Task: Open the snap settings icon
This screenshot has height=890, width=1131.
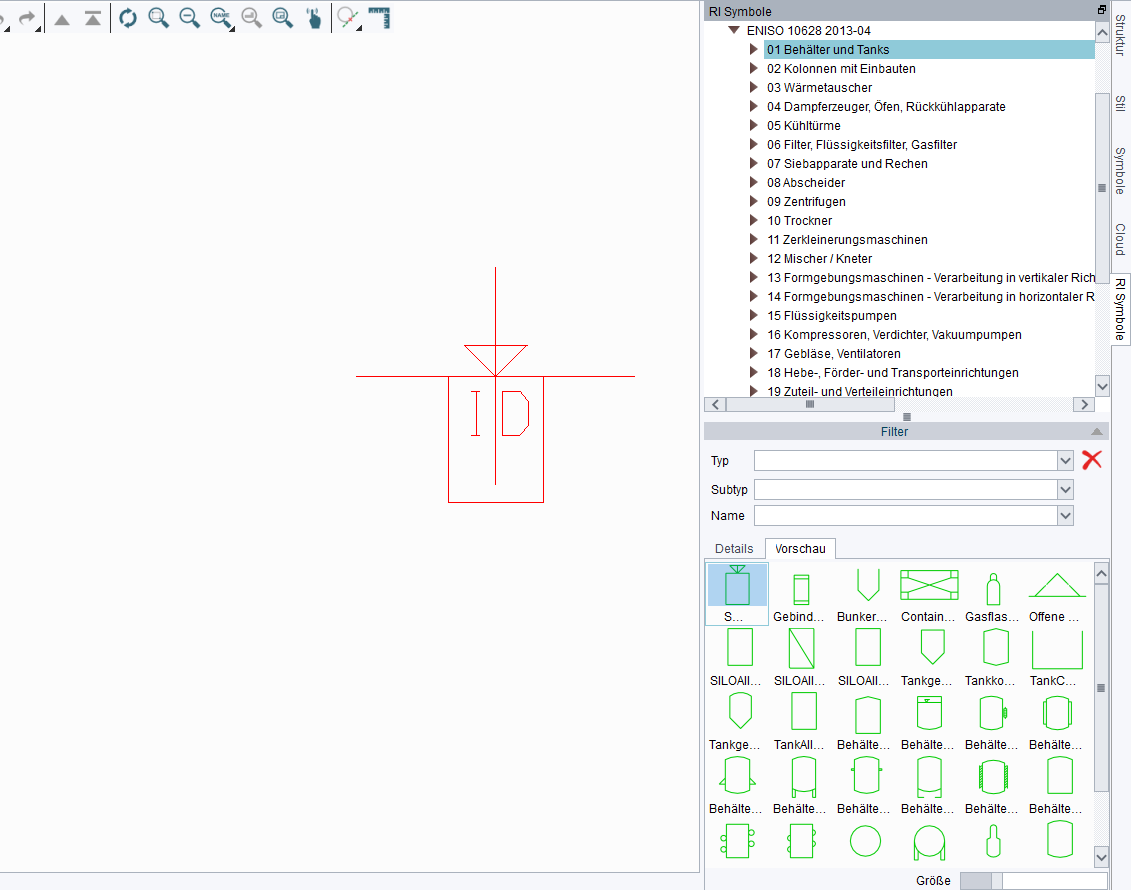Action: coord(349,19)
